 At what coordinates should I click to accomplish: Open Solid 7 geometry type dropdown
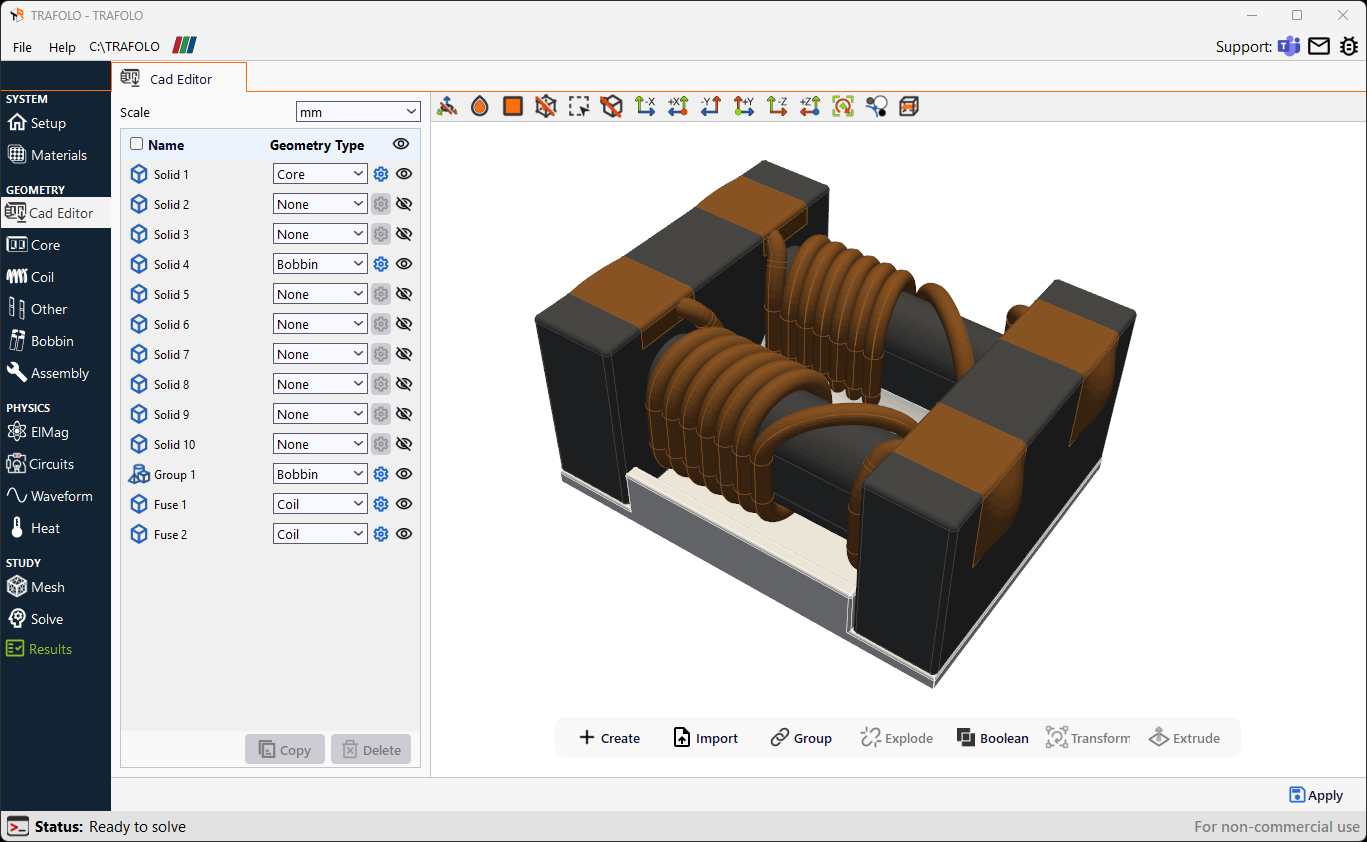coord(320,354)
